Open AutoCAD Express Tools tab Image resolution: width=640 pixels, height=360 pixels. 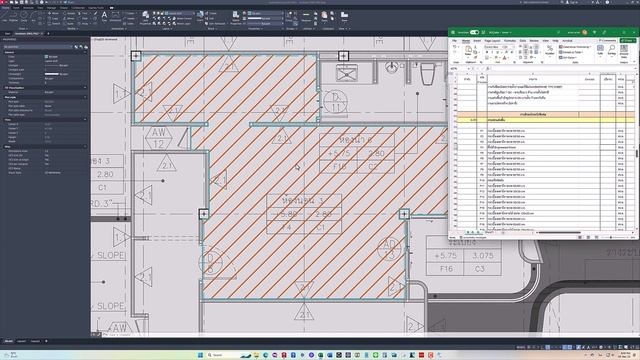tap(96, 8)
